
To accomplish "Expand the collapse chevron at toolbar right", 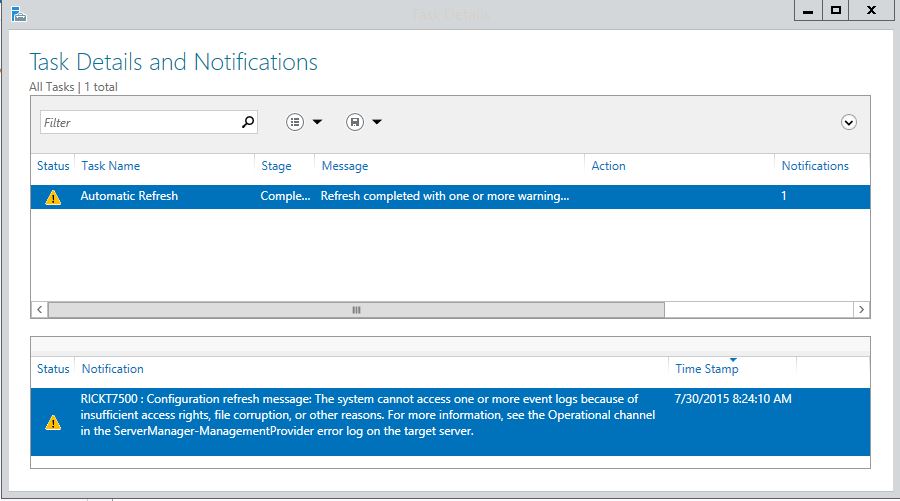I will point(848,122).
